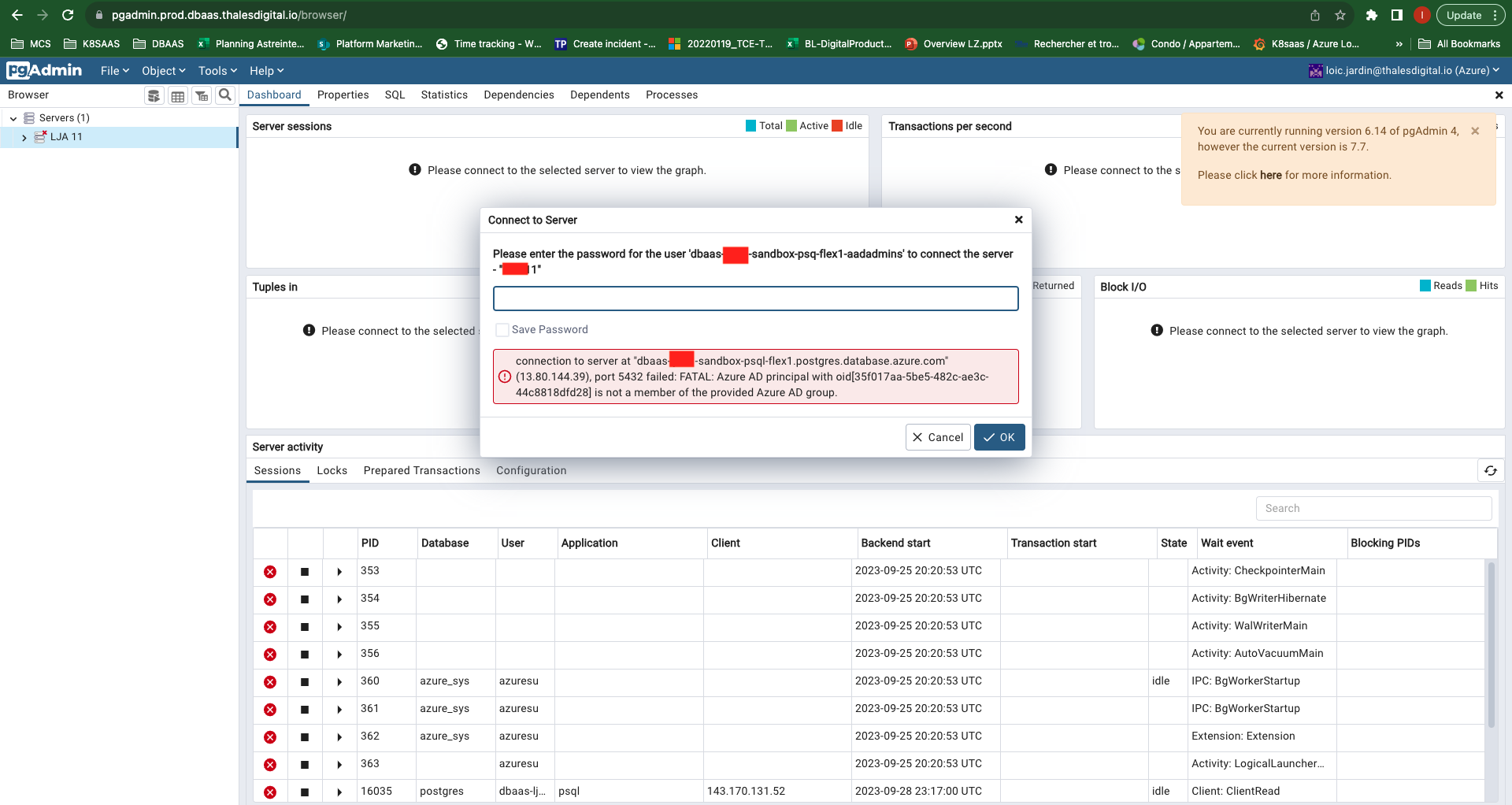Click the browser back arrow

[17, 15]
